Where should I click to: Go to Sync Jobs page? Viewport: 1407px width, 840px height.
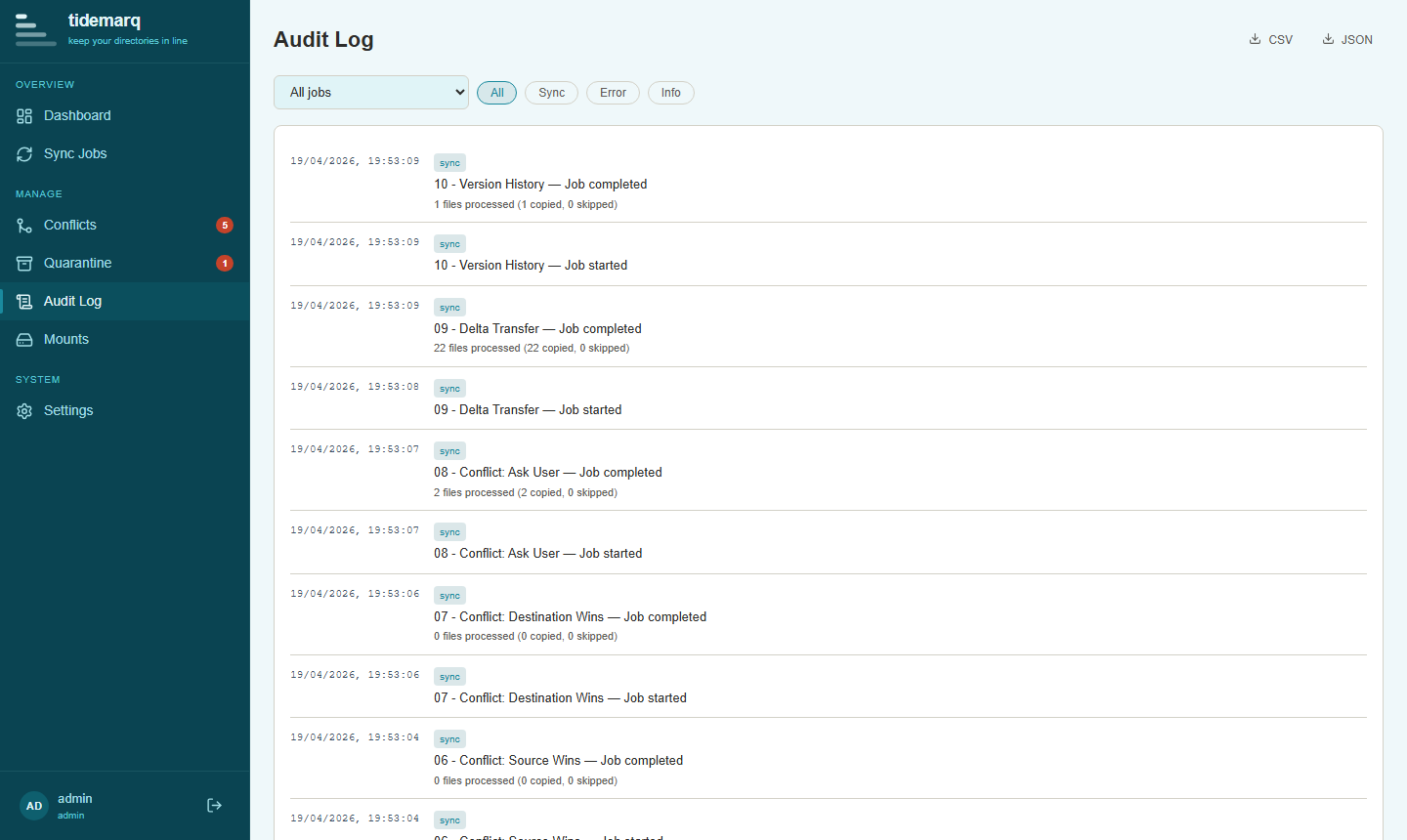click(x=125, y=153)
